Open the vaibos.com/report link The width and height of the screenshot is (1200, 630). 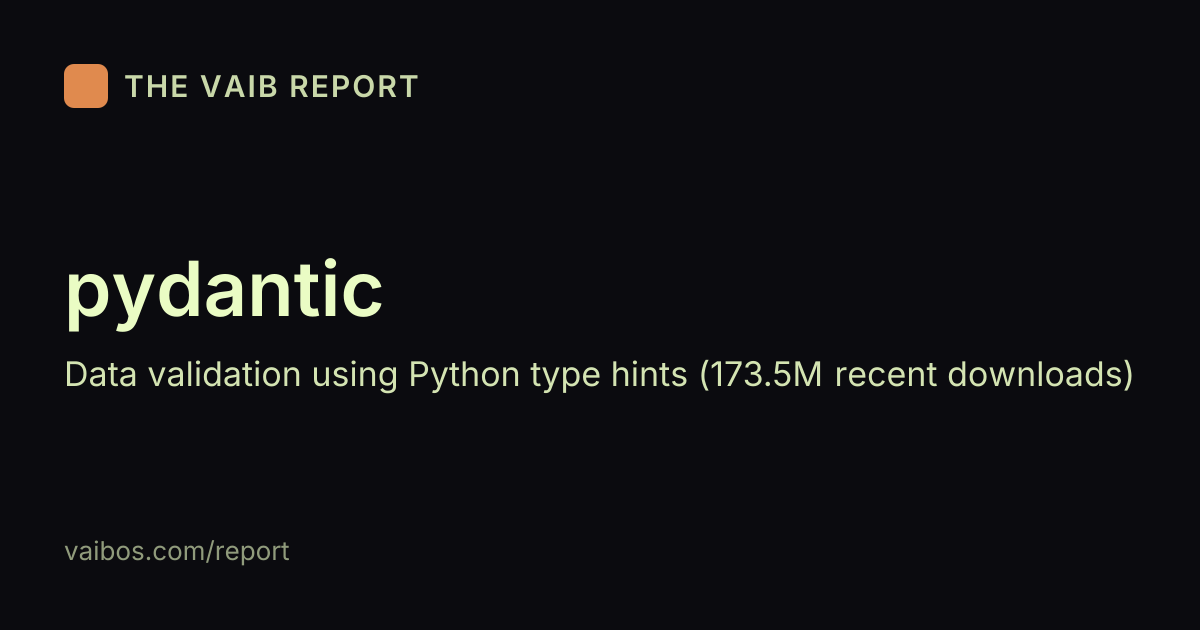coord(177,551)
